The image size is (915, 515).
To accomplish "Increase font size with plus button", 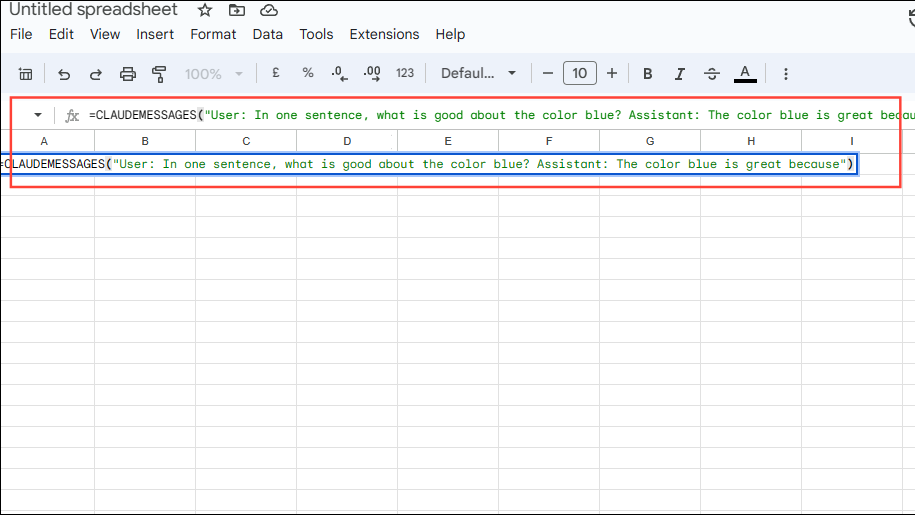I will 612,73.
